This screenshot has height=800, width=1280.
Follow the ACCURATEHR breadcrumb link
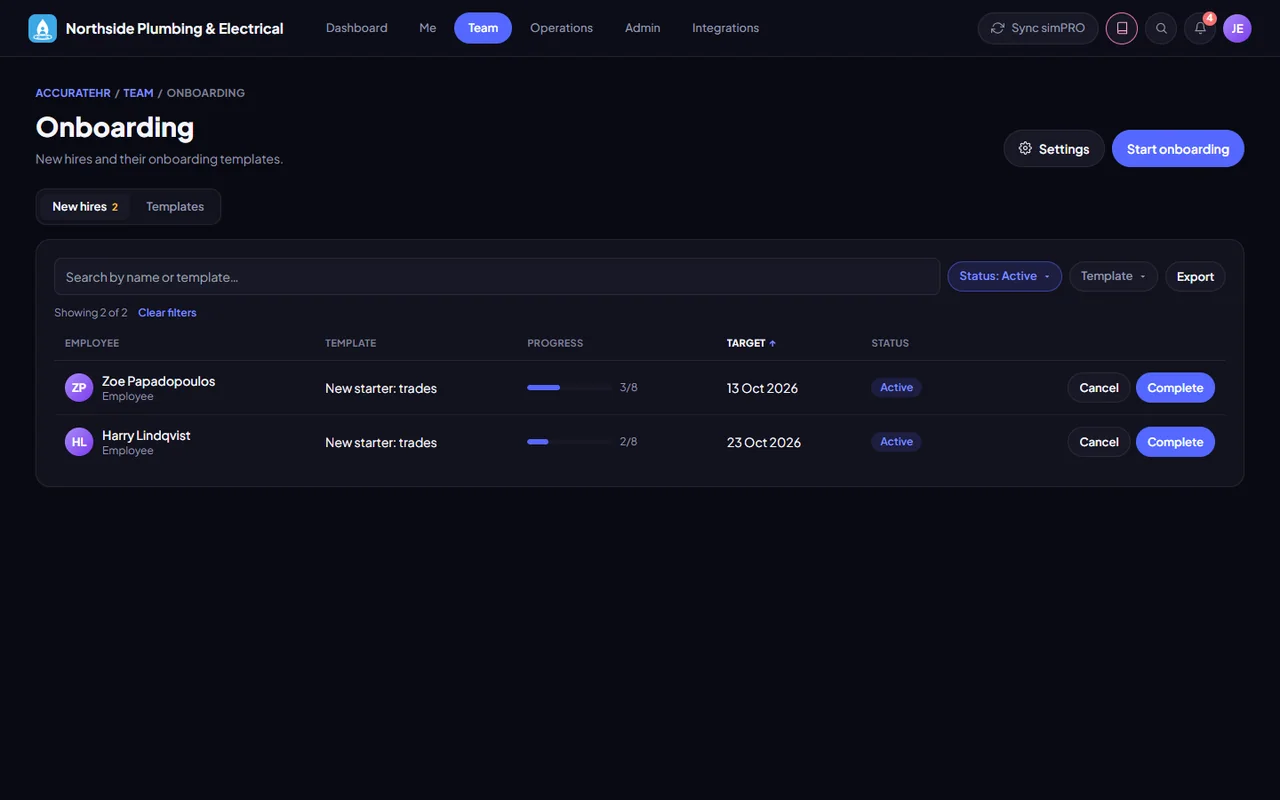pyautogui.click(x=73, y=93)
